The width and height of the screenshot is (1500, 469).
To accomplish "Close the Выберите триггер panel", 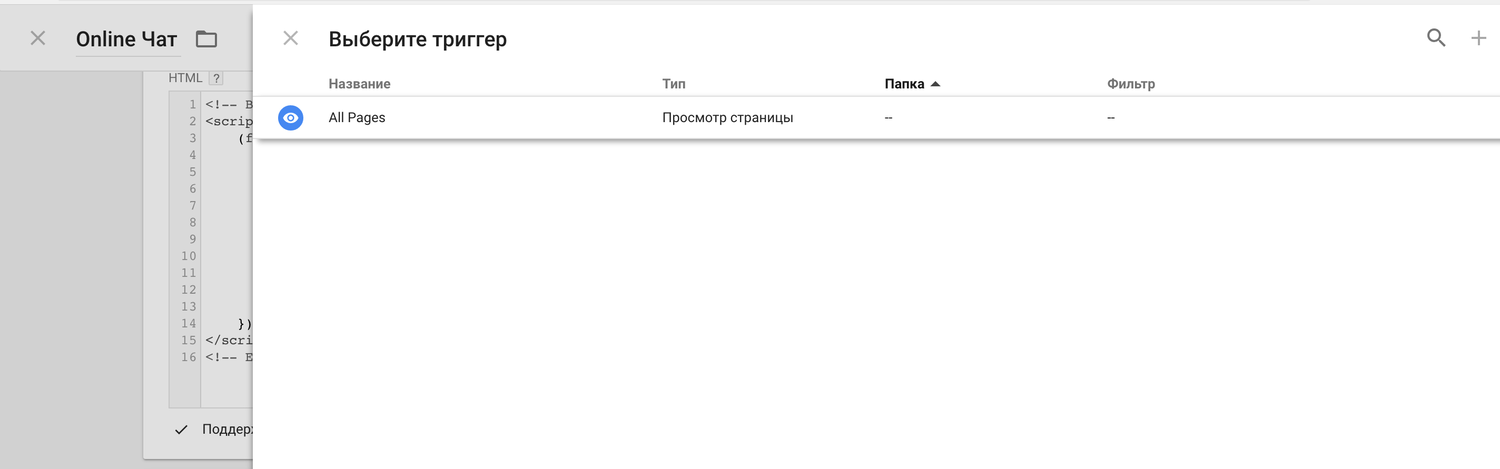I will tap(291, 39).
